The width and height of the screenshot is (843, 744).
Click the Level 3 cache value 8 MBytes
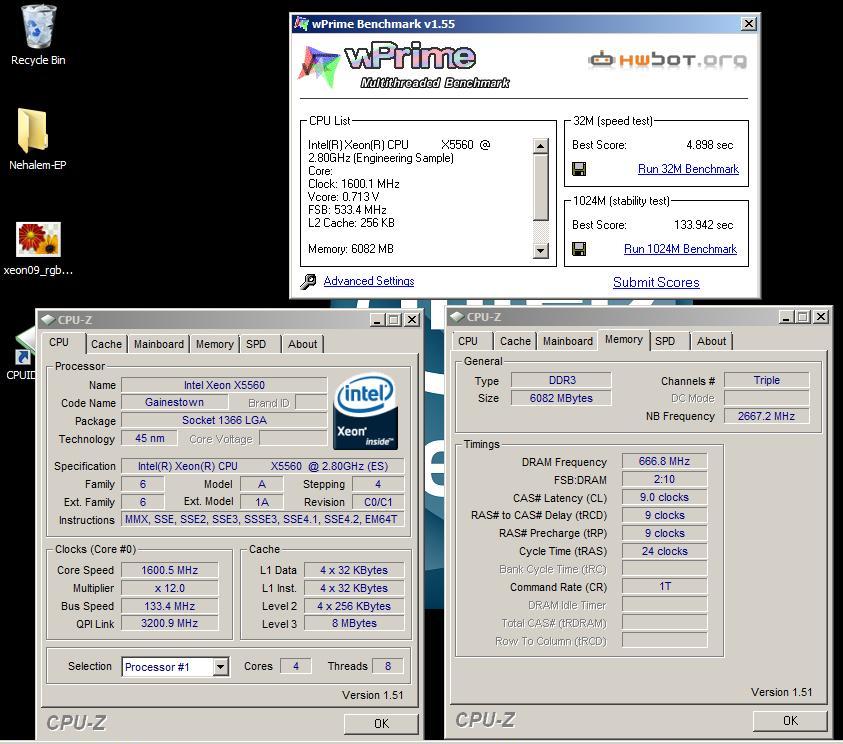click(354, 624)
